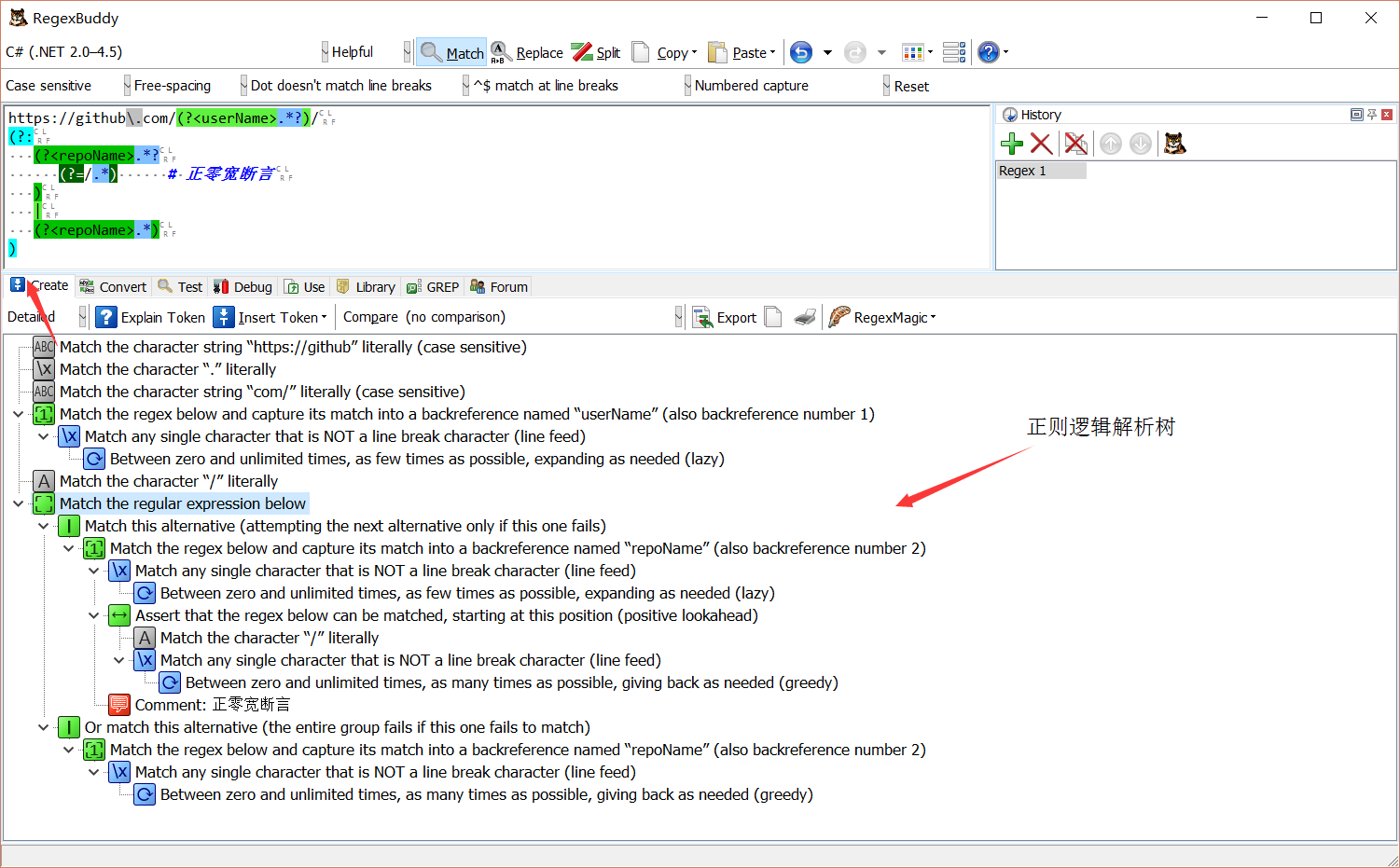Switch to Replace mode

tap(527, 53)
